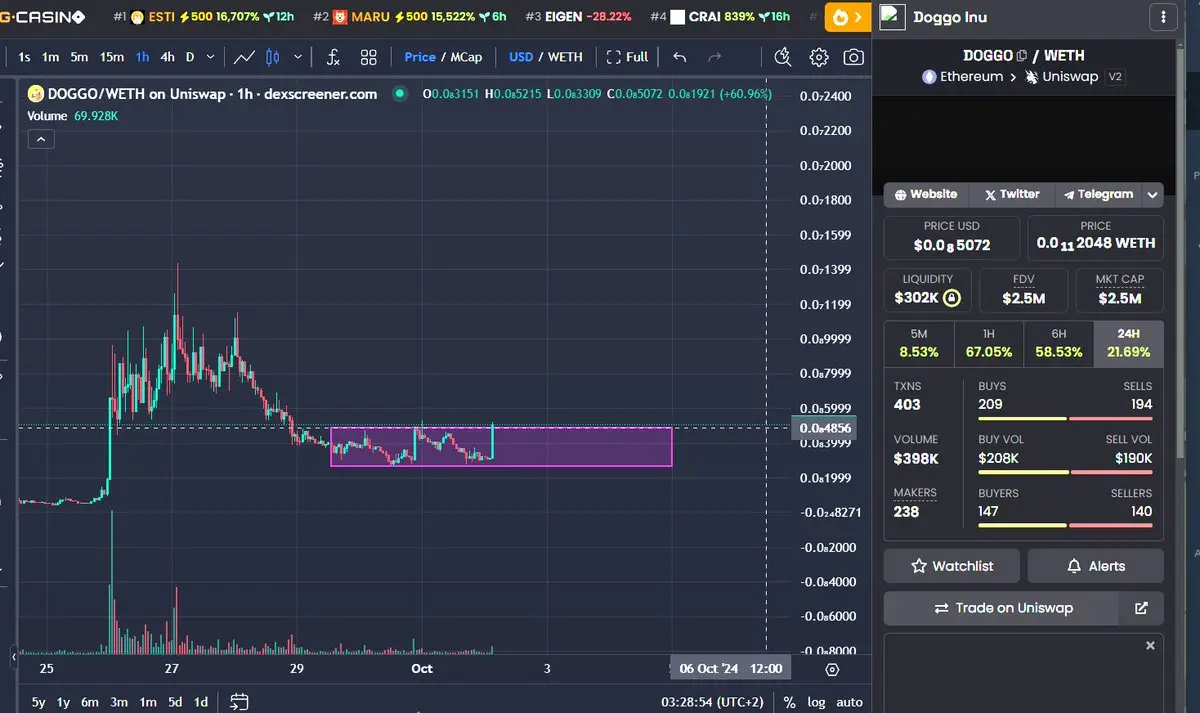Add DOGGO to Watchlist

coord(952,566)
